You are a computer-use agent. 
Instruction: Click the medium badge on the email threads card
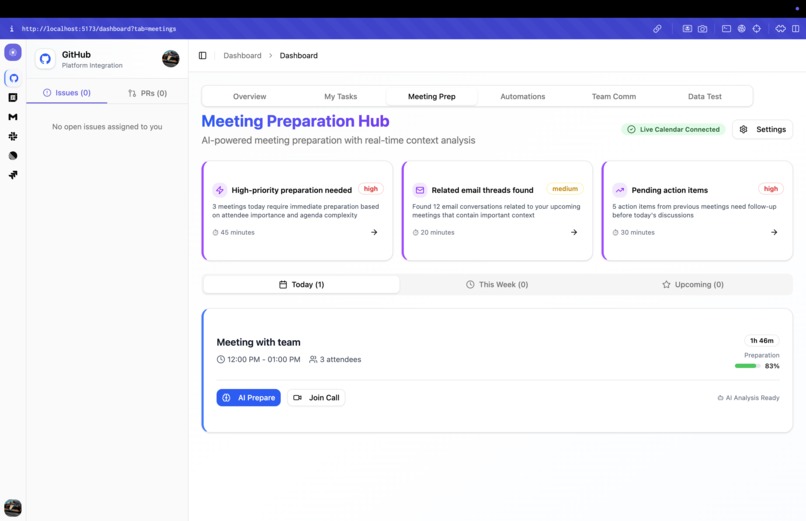pyautogui.click(x=565, y=189)
